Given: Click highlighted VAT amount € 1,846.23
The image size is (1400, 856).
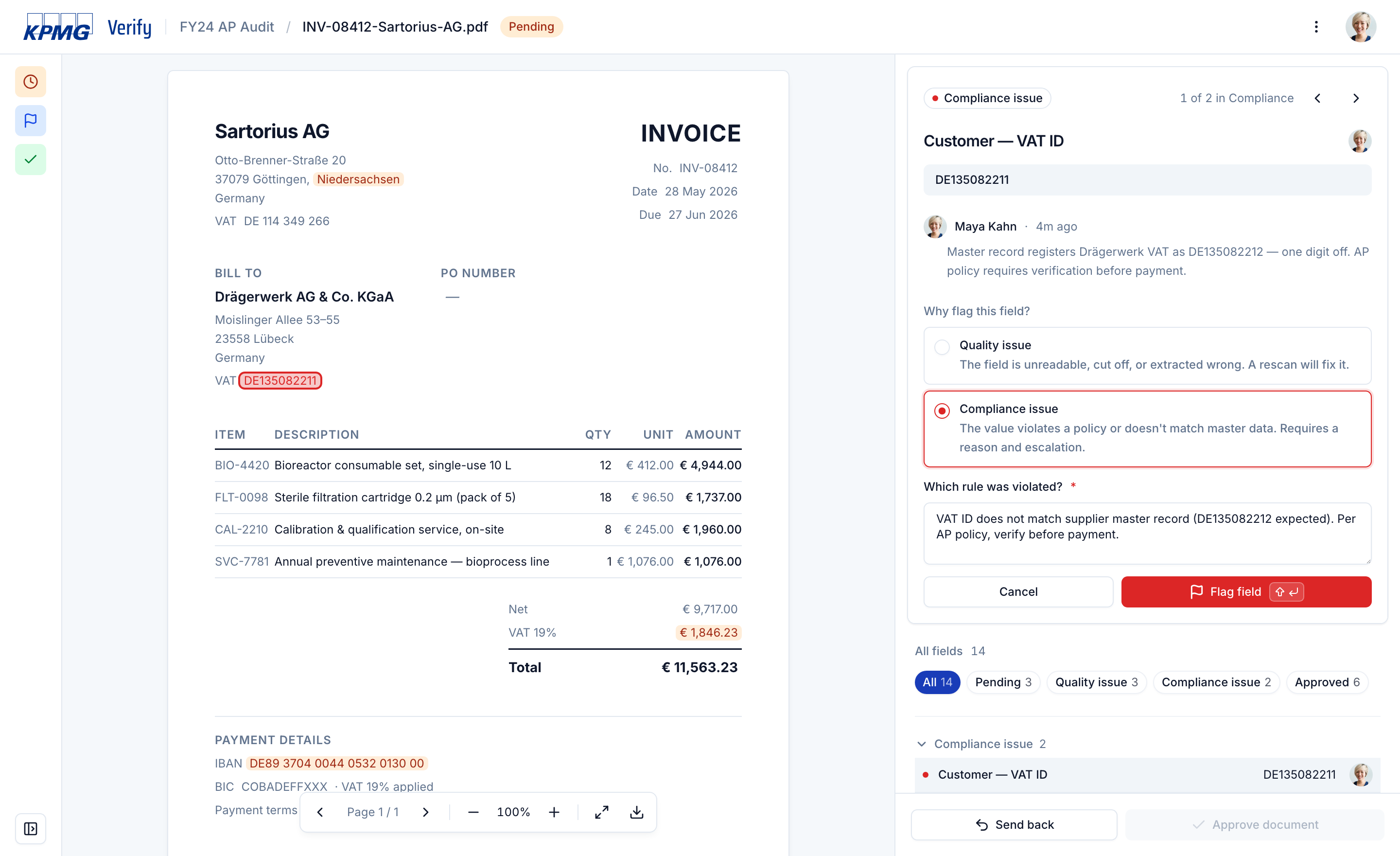Looking at the screenshot, I should tap(709, 633).
